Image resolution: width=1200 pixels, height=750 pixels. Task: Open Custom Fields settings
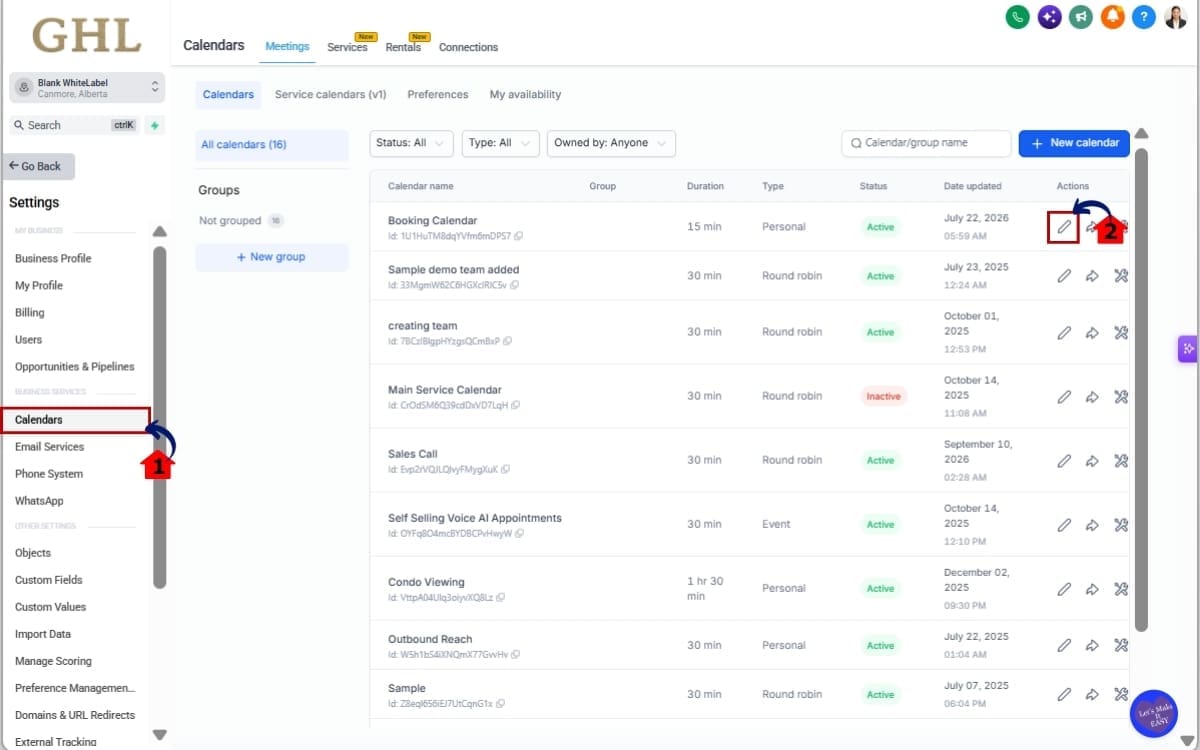tap(49, 580)
